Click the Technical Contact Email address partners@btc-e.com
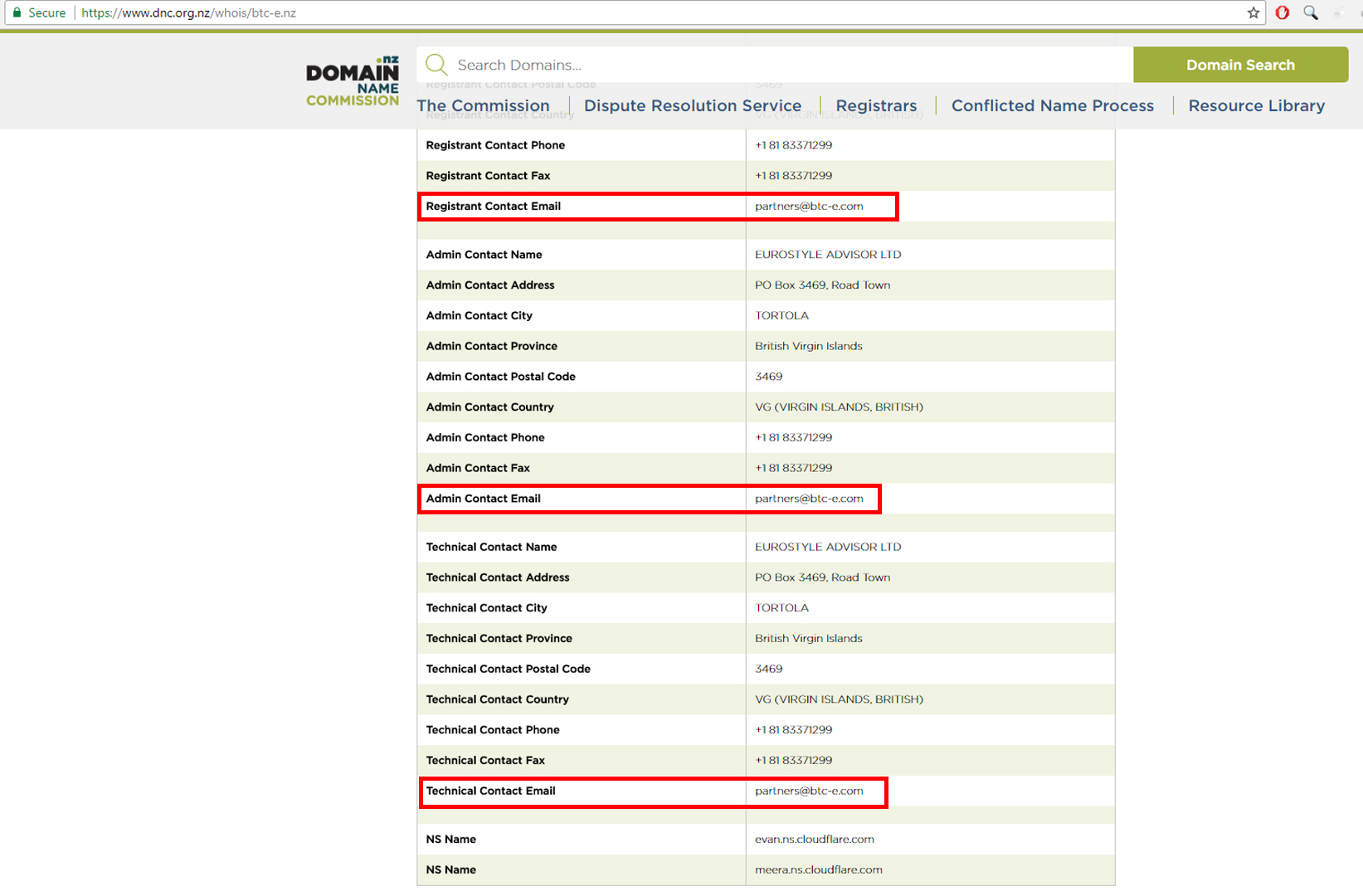The image size is (1363, 896). pyautogui.click(x=809, y=791)
